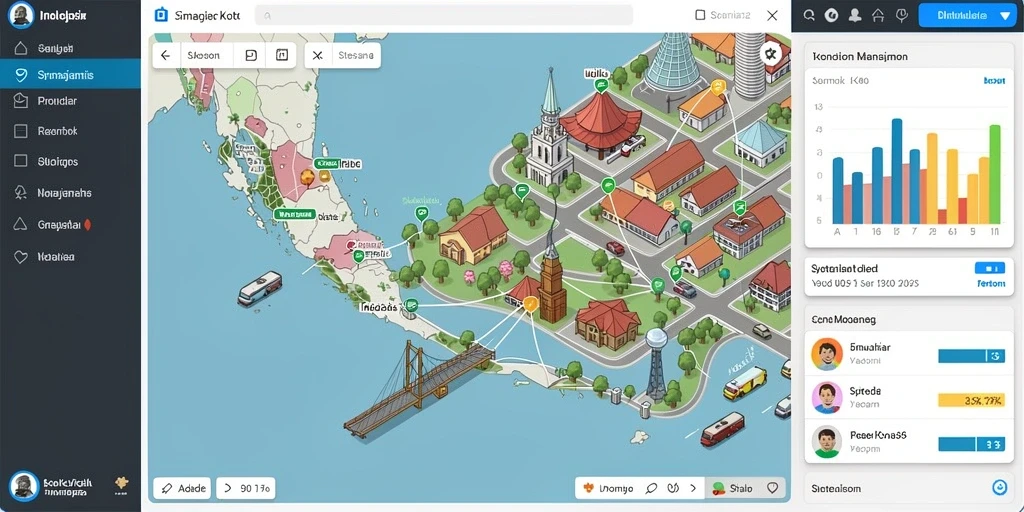Expand the blue dropdown button in header
This screenshot has width=1024, height=512.
click(x=967, y=15)
